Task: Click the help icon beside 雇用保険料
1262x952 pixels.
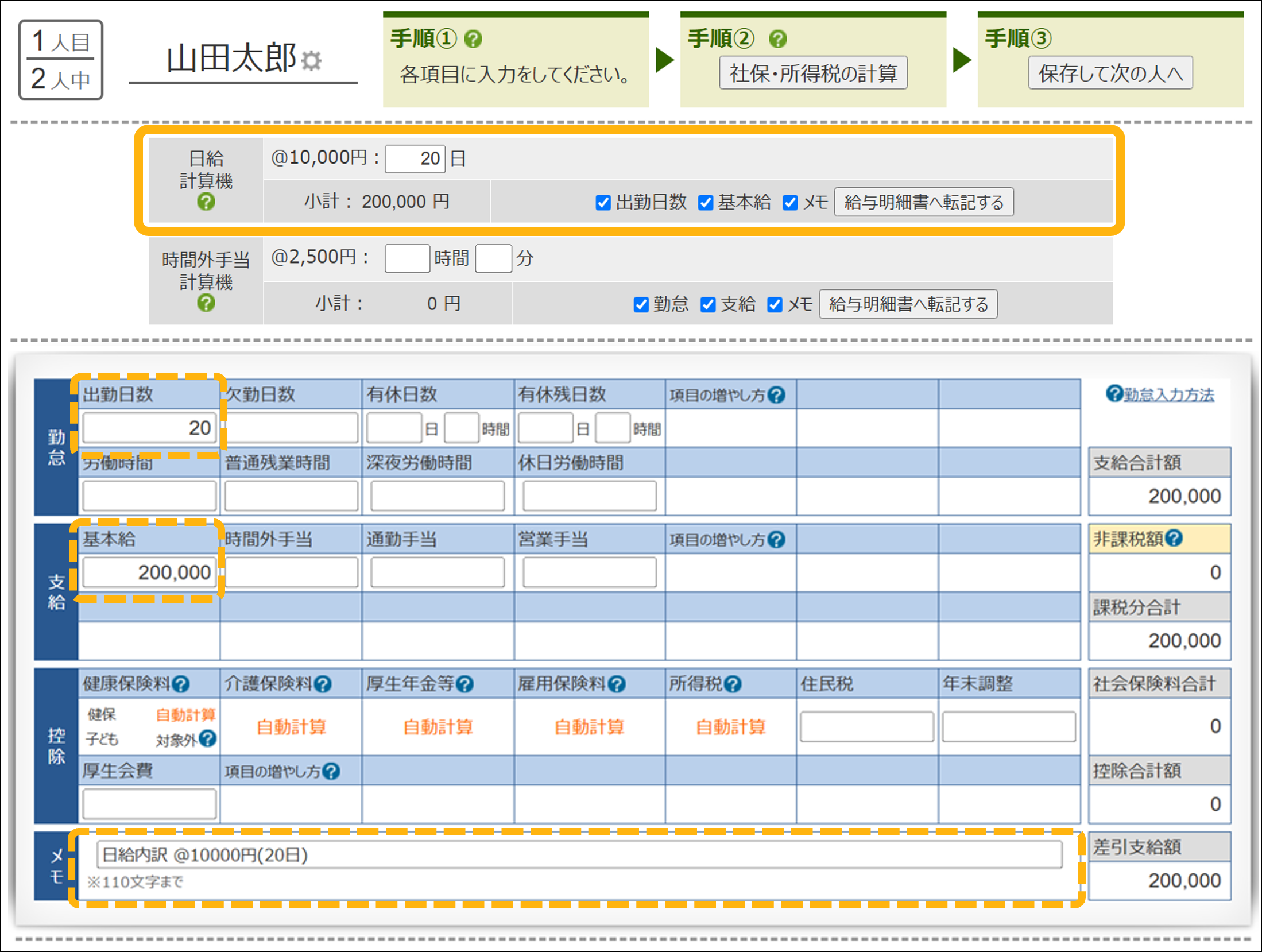Action: coord(617,684)
